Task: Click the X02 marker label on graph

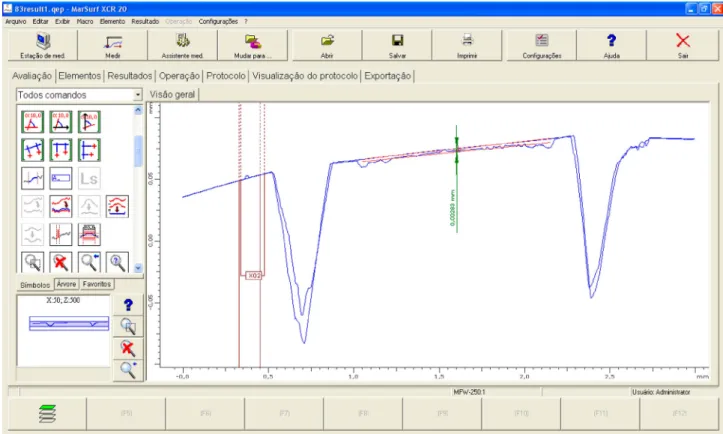Action: 254,275
